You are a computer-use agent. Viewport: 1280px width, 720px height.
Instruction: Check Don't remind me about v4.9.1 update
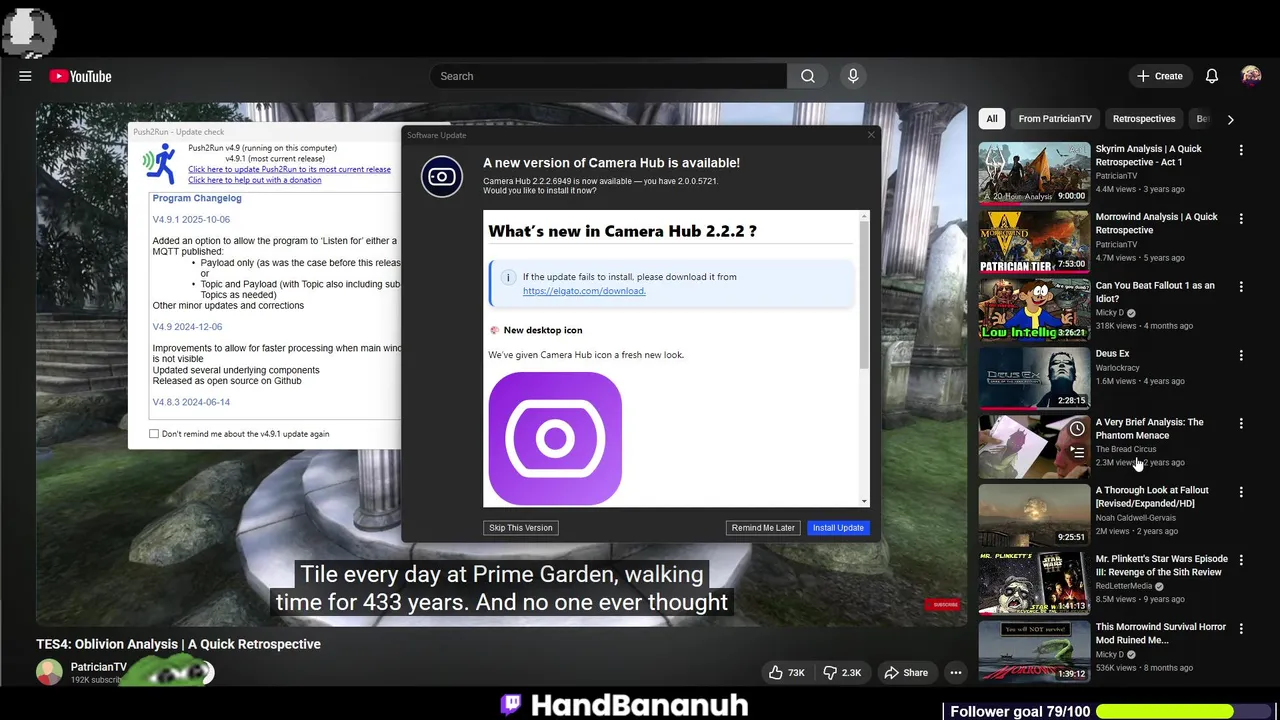154,434
